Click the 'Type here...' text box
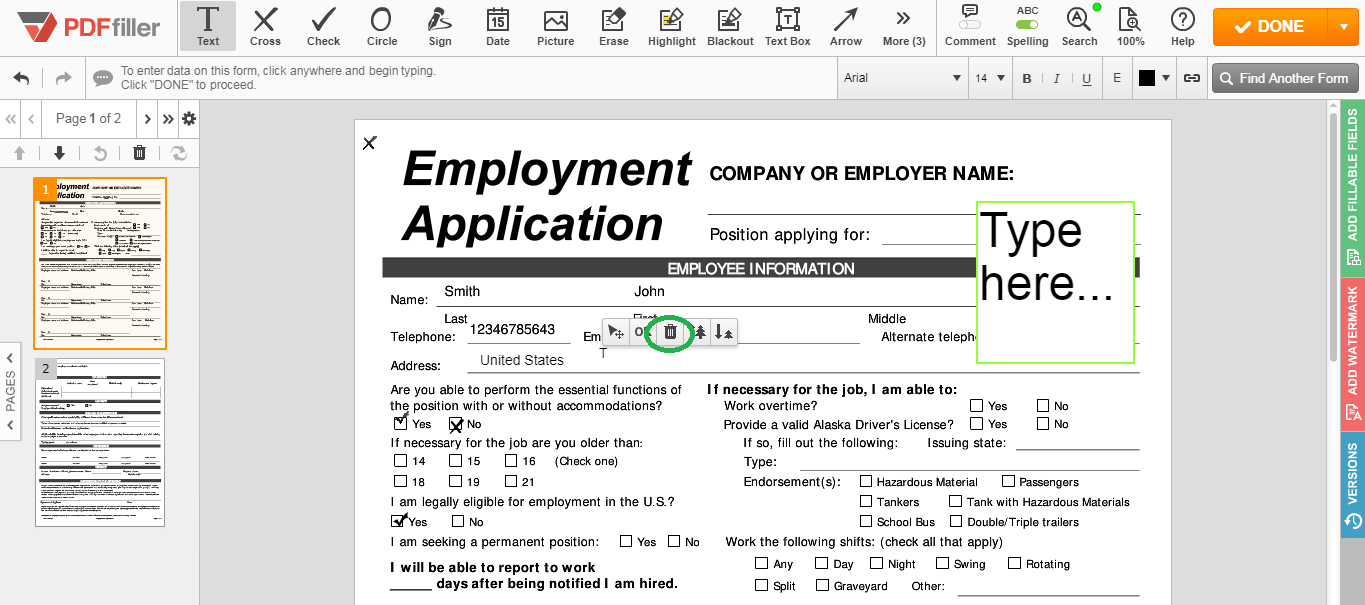Image resolution: width=1365 pixels, height=605 pixels. [1055, 282]
